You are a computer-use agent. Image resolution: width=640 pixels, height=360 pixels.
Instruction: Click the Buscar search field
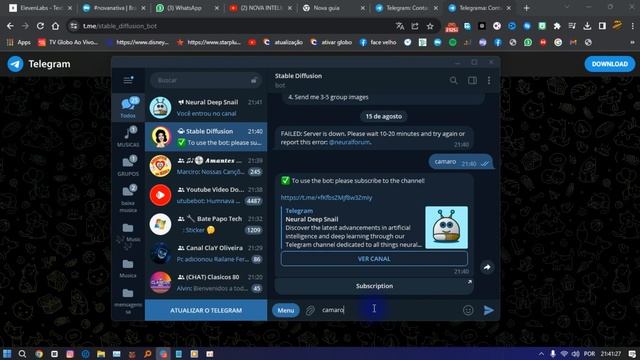click(206, 80)
